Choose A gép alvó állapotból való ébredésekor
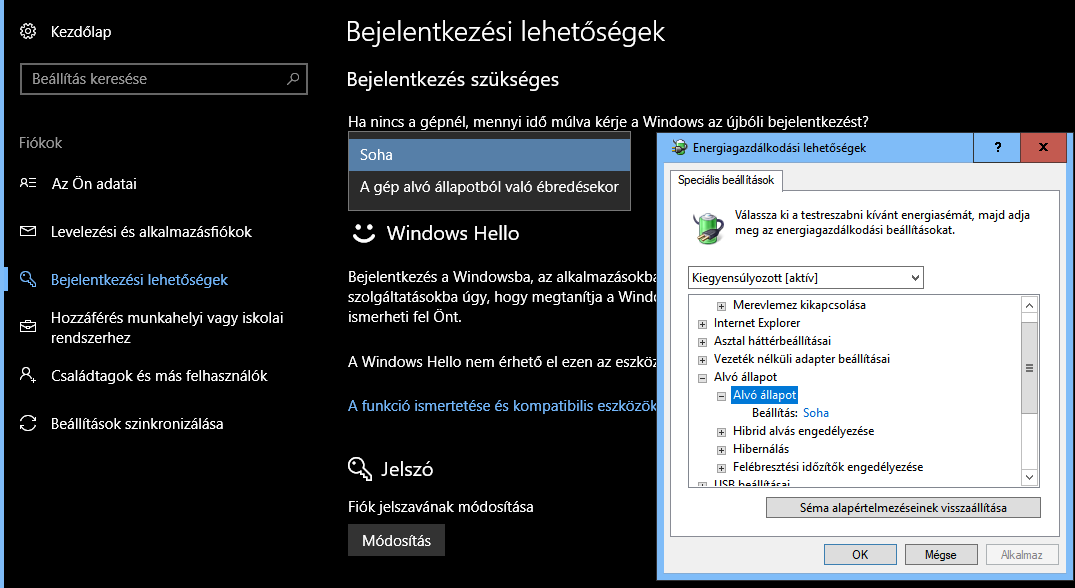1075x588 pixels. pyautogui.click(x=489, y=186)
